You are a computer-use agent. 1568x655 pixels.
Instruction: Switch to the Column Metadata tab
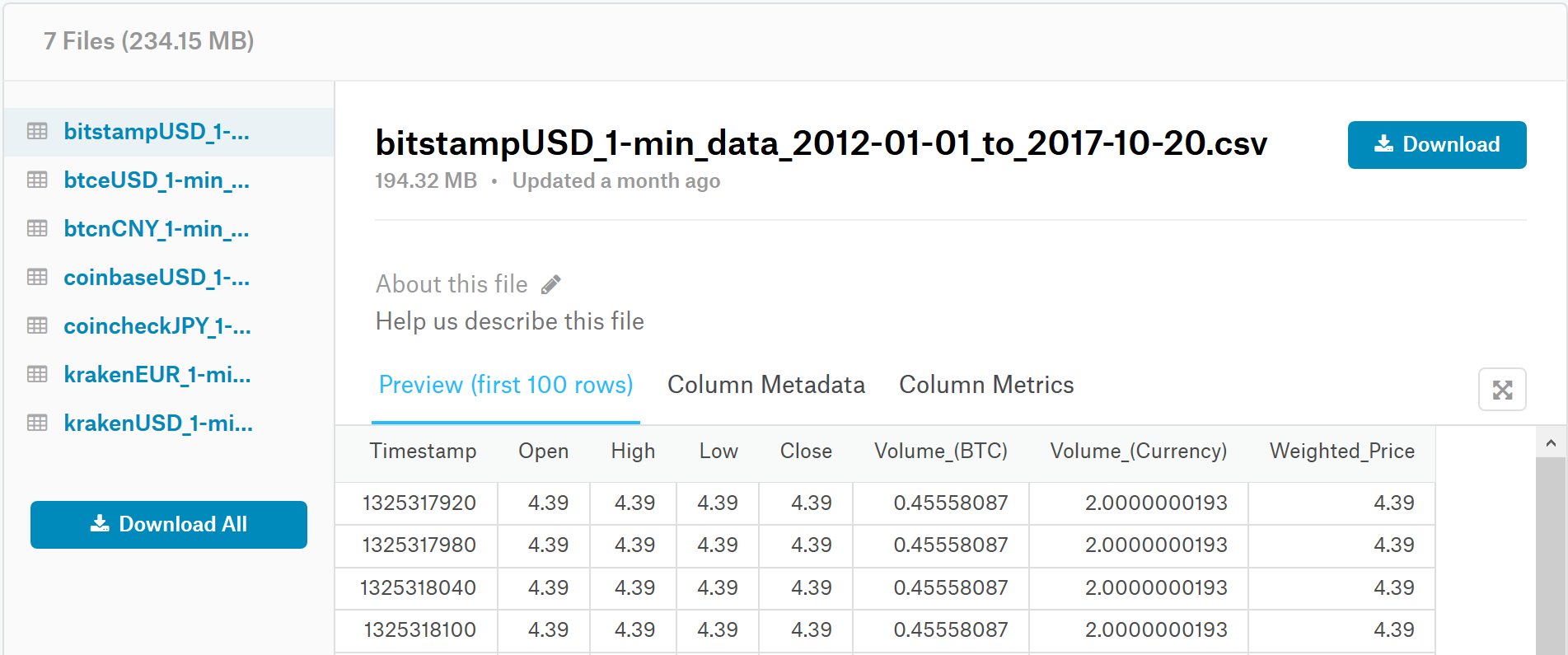[x=766, y=385]
